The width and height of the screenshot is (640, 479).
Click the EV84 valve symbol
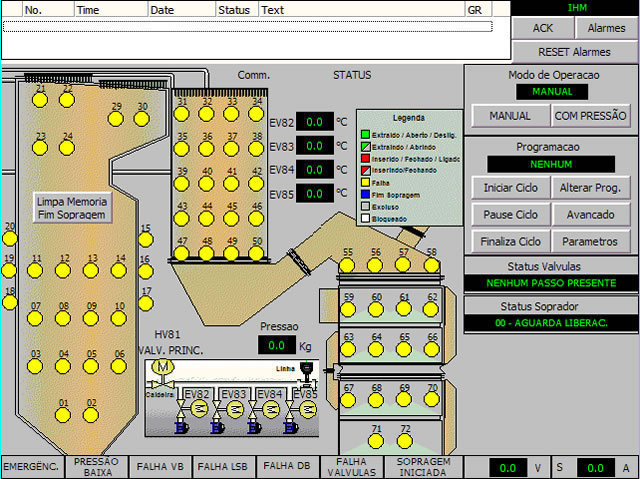(x=253, y=409)
